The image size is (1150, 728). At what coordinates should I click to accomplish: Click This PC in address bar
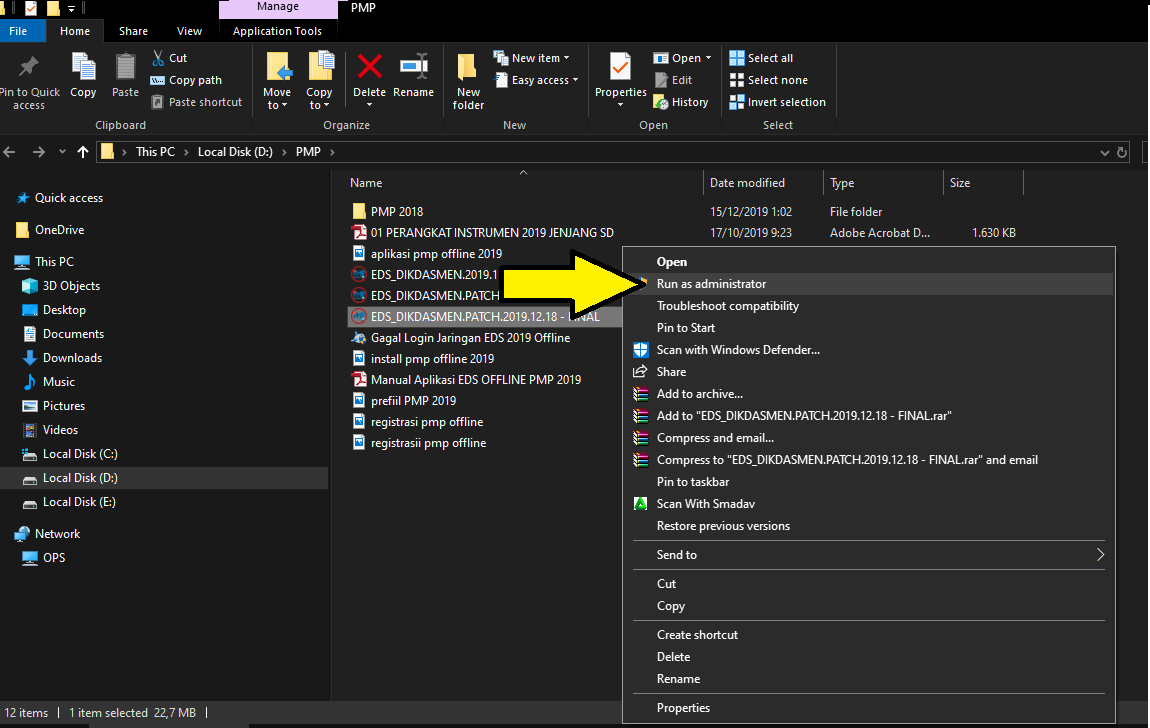tap(155, 152)
